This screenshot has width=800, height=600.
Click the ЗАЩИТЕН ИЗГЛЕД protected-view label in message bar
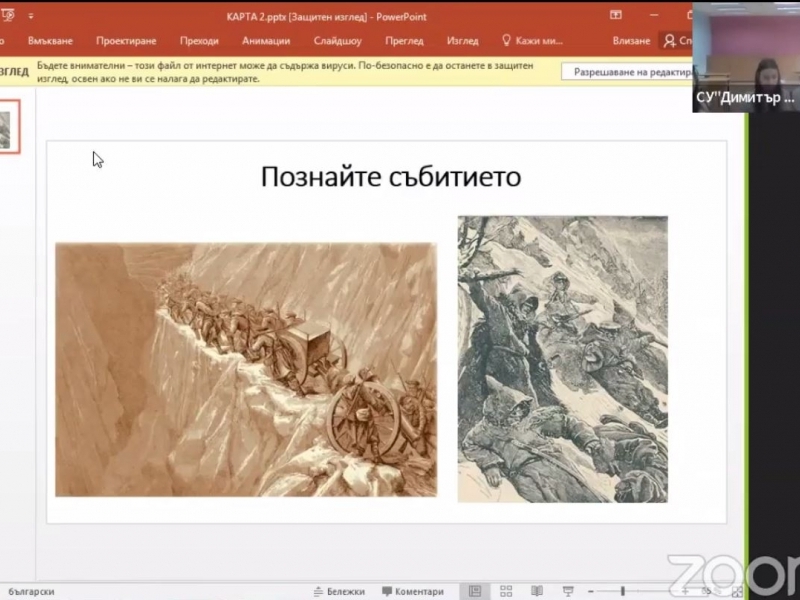14,72
